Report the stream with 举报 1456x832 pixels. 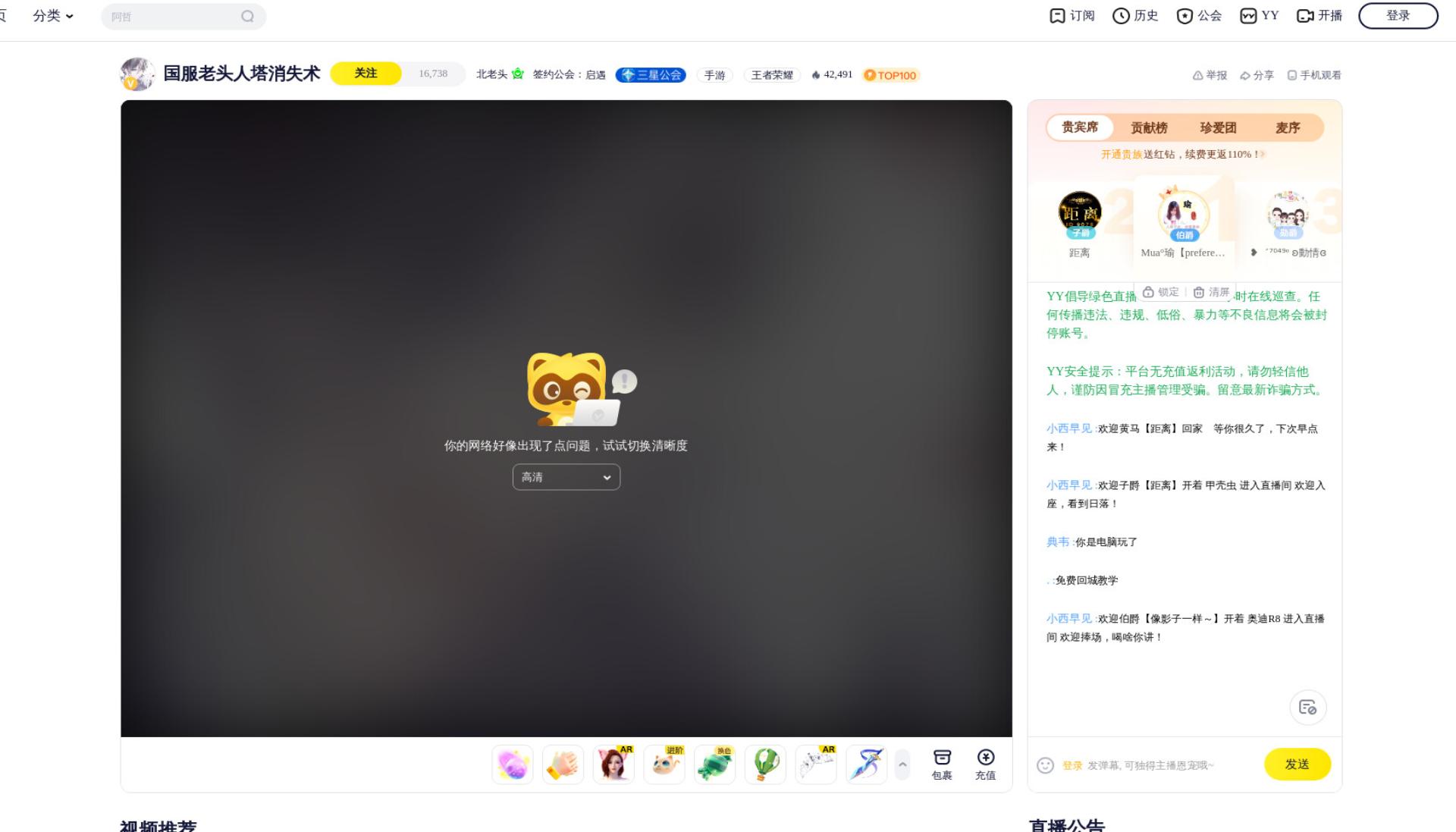click(1210, 75)
